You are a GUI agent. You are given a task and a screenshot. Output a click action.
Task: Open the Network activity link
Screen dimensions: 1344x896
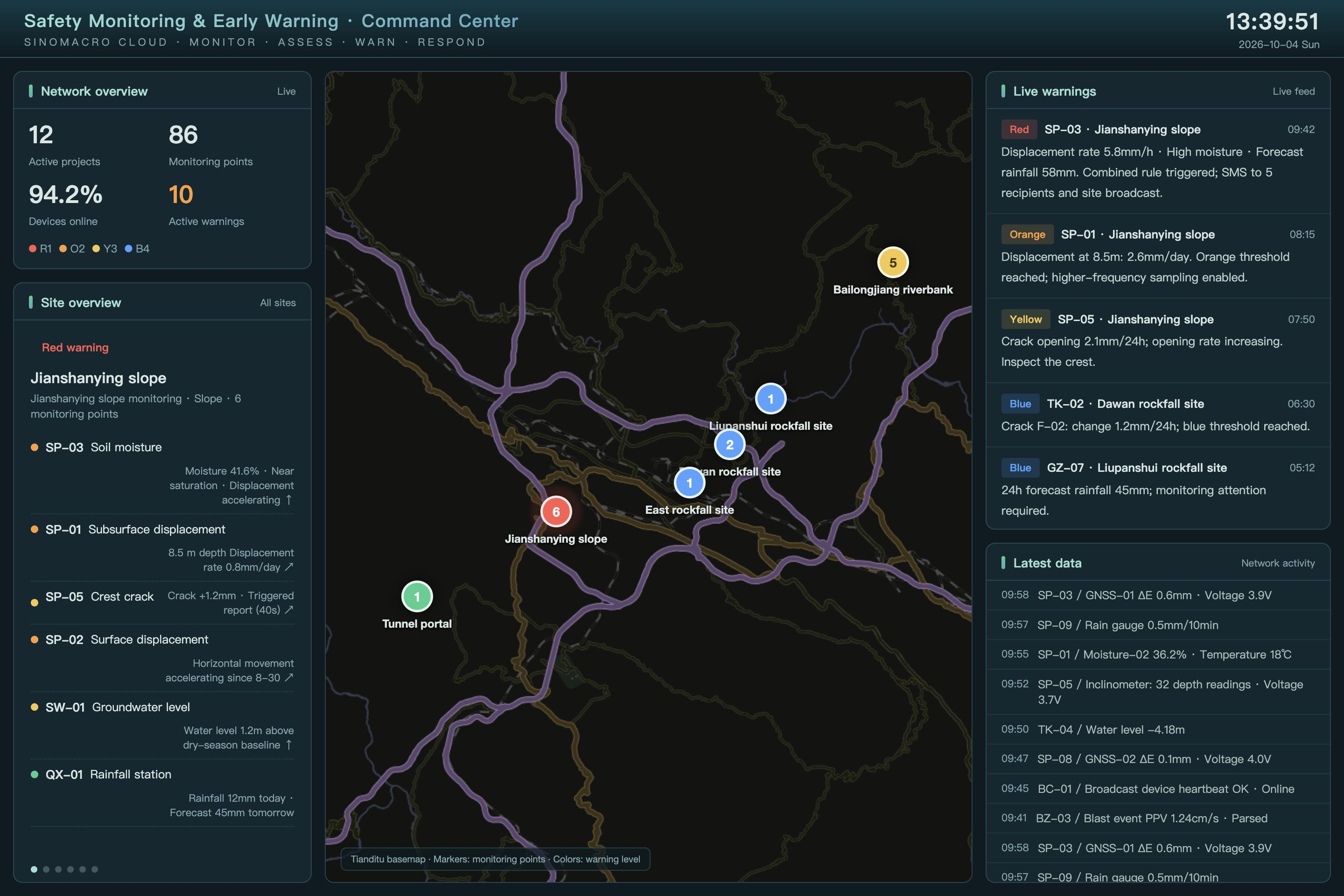1278,563
